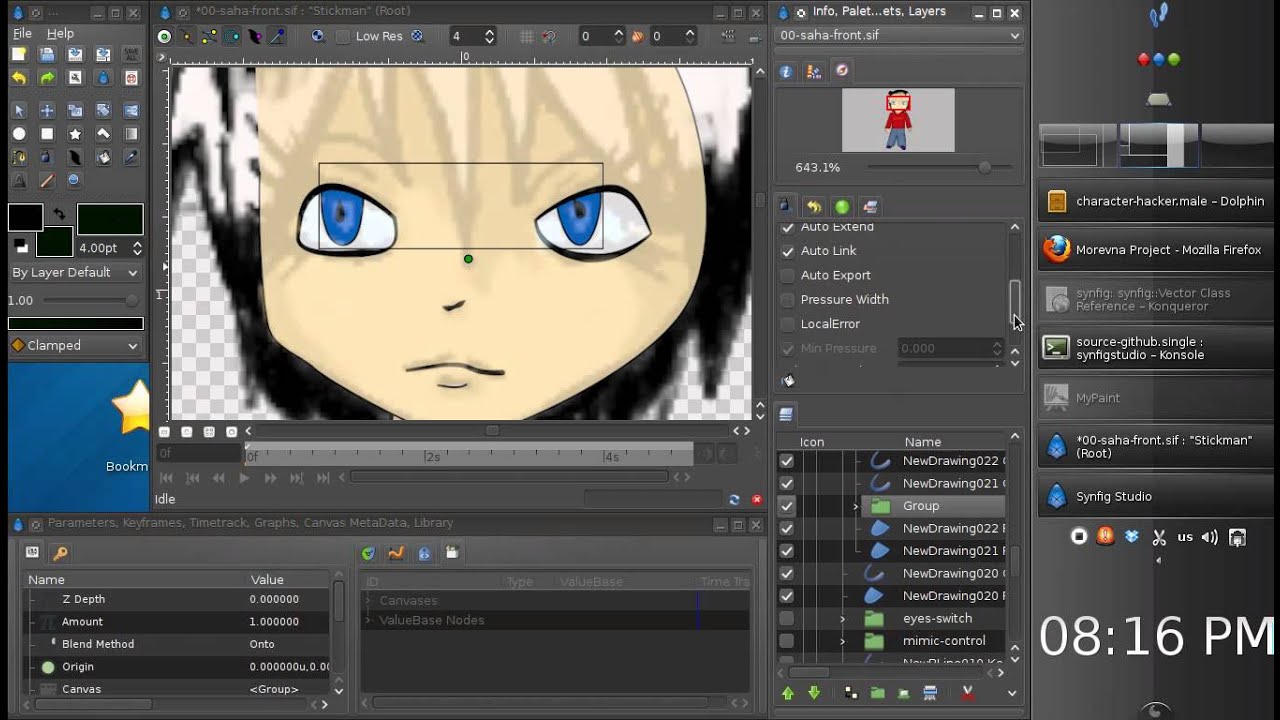Click the navigator character thumbnail

coord(898,120)
